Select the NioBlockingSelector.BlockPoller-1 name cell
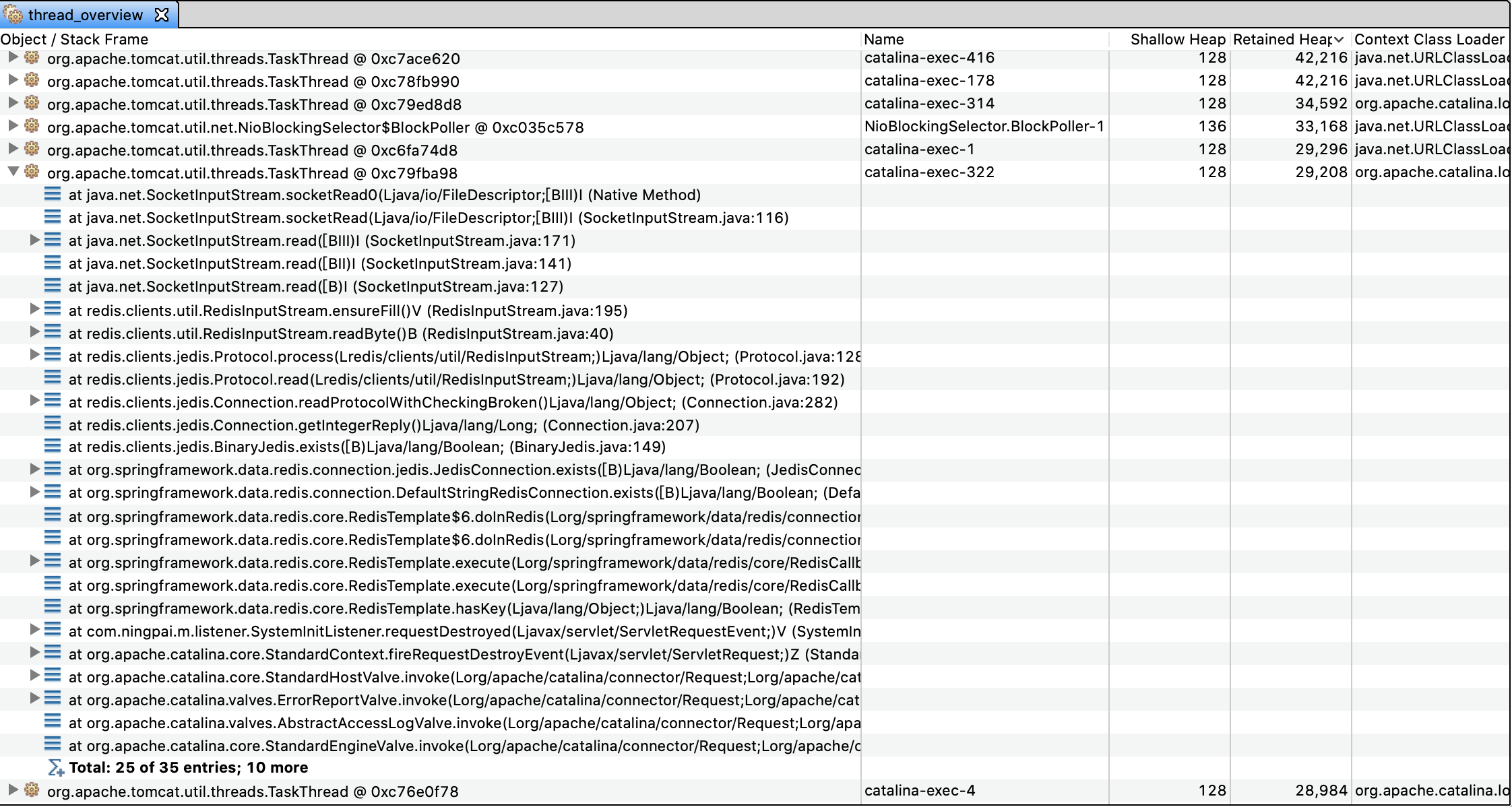 (984, 127)
